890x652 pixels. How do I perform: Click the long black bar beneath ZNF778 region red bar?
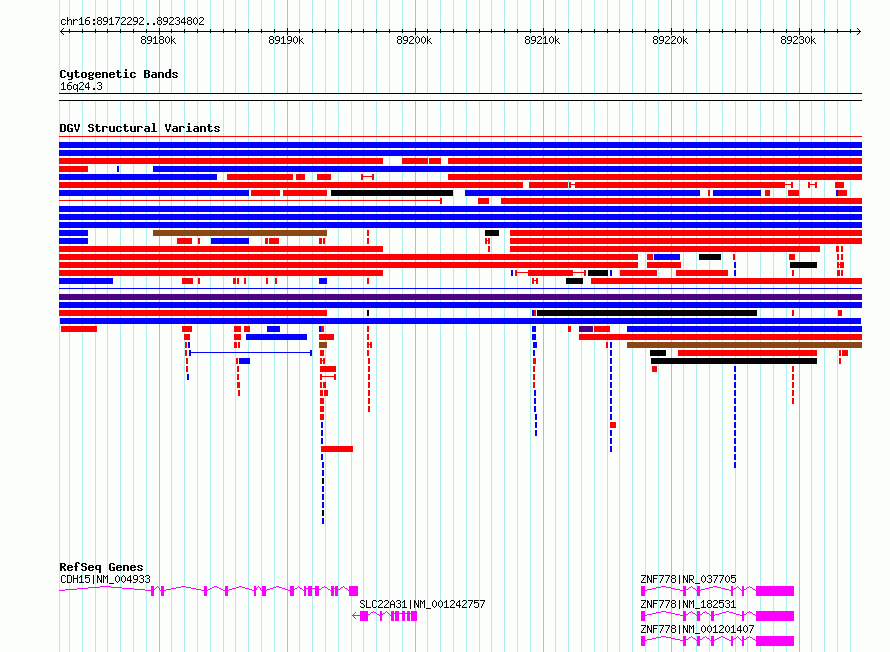[x=734, y=361]
